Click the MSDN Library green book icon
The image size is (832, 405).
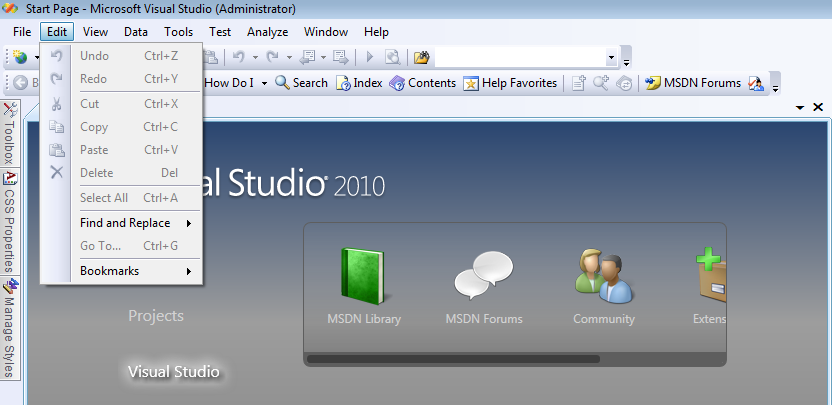point(363,276)
